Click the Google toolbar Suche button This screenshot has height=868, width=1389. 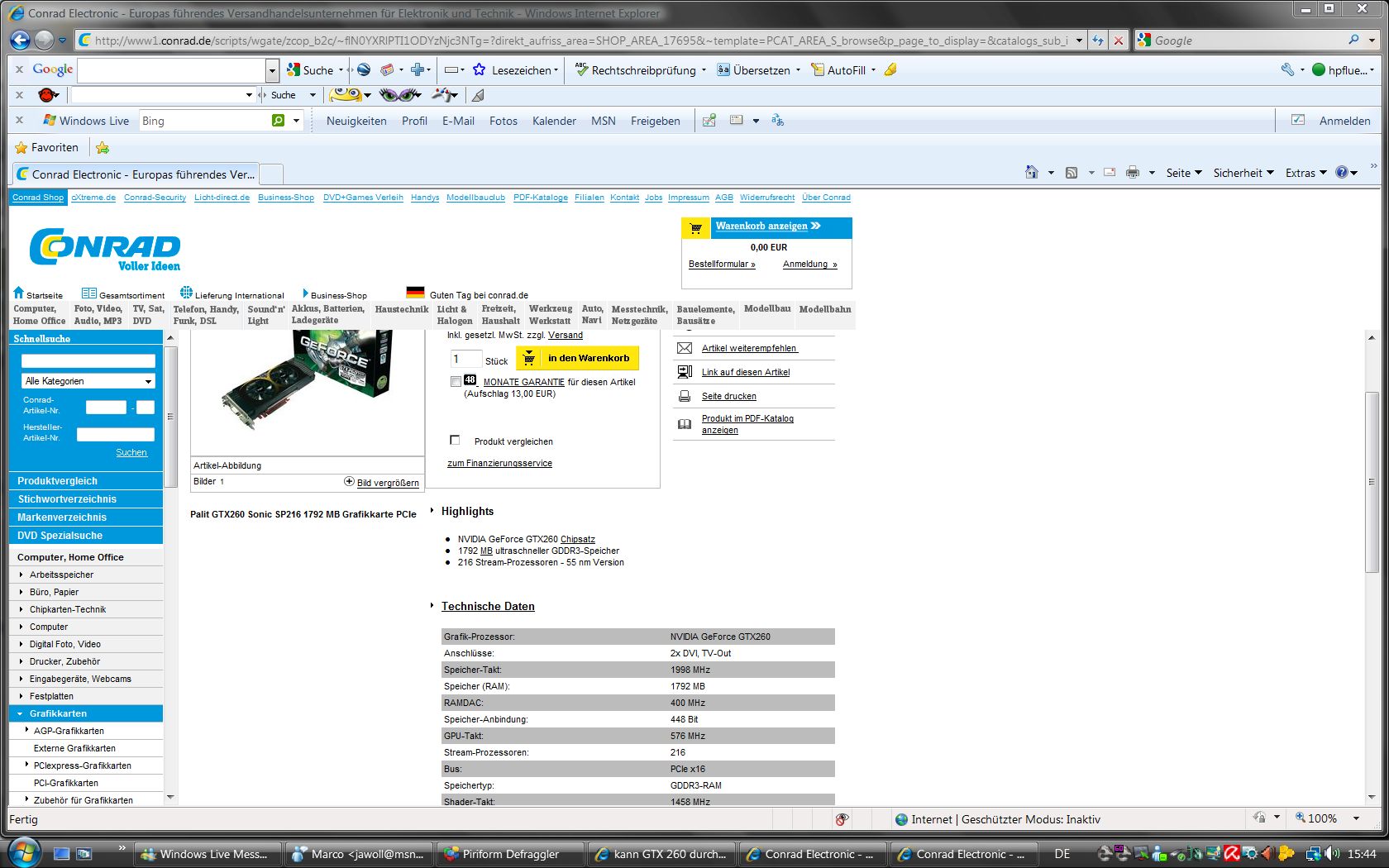tap(310, 70)
